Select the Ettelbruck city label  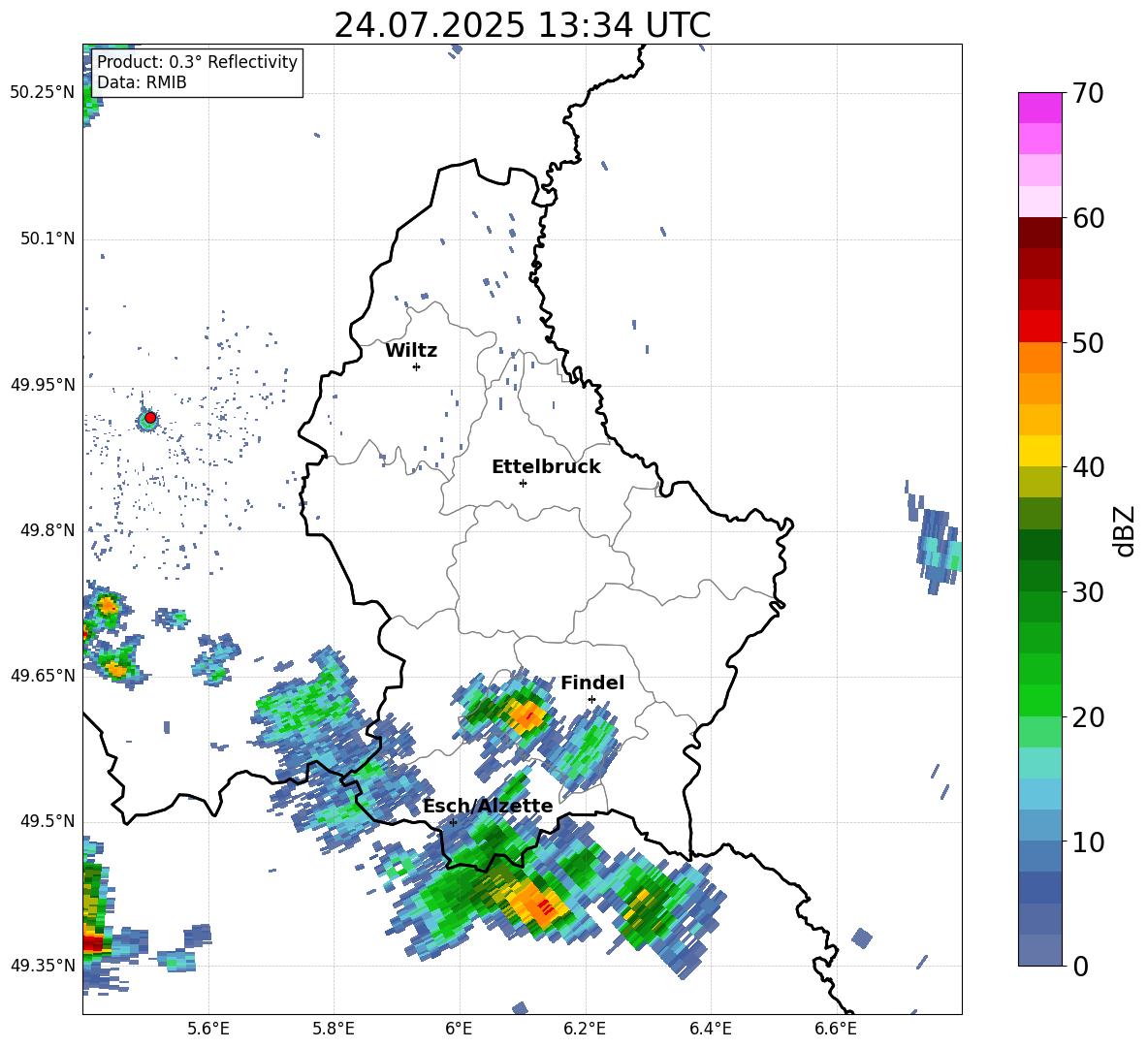[x=546, y=467]
